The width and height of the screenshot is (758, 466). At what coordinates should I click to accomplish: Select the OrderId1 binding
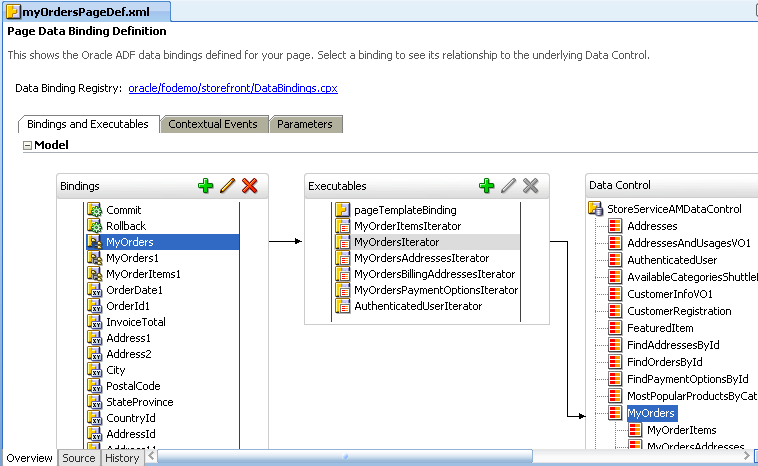(128, 306)
